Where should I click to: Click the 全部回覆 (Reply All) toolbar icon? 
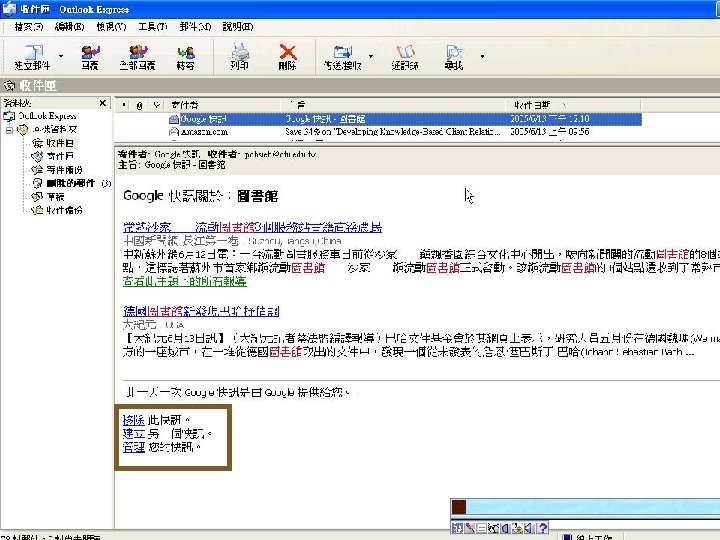(137, 52)
